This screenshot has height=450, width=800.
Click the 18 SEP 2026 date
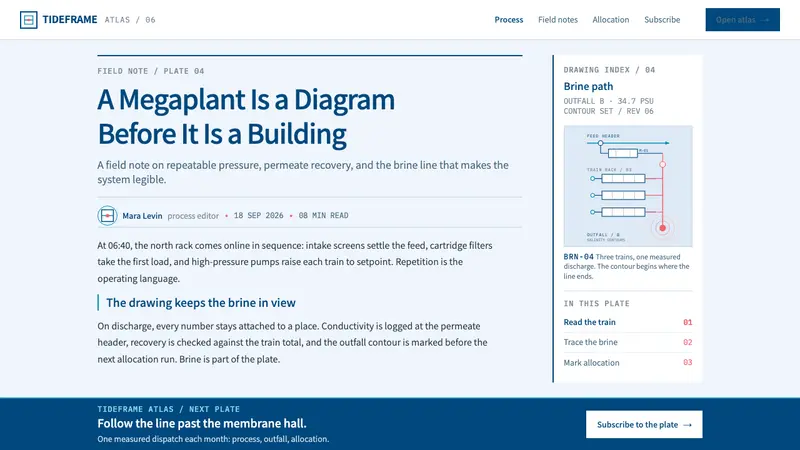pos(258,215)
